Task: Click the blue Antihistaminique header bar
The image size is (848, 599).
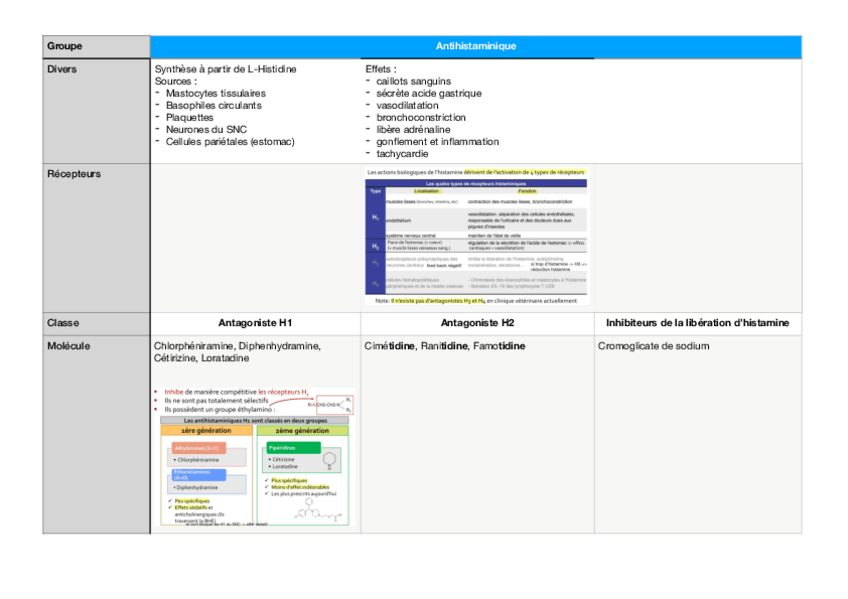Action: (476, 46)
